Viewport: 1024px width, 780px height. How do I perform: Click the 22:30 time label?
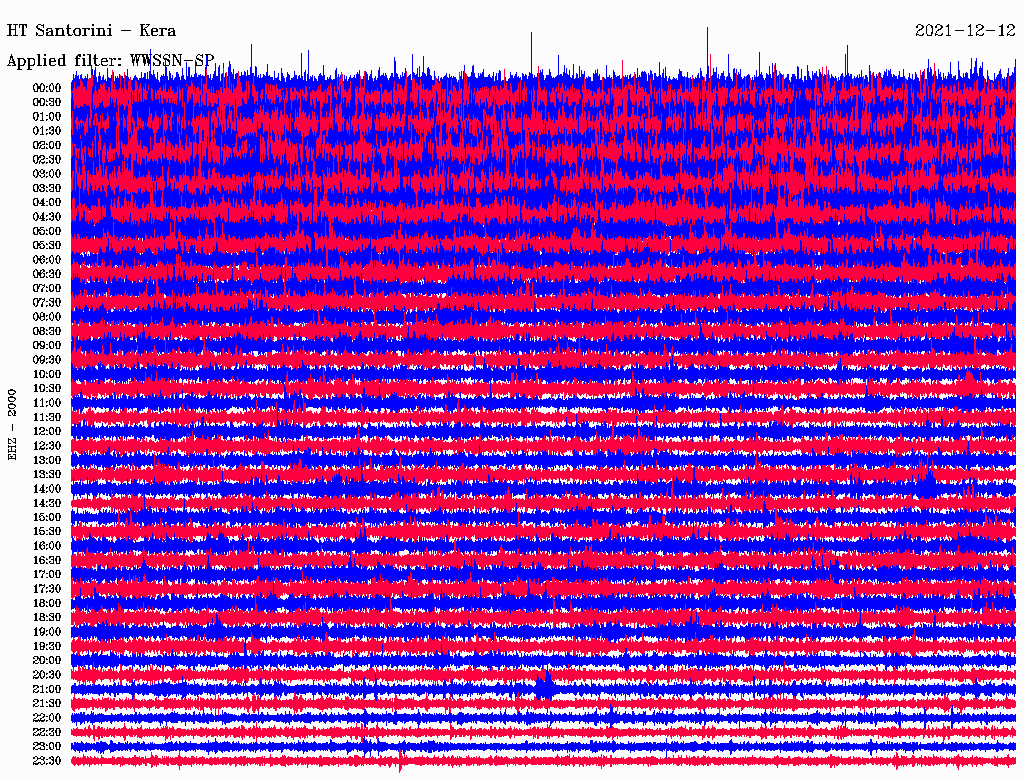click(x=47, y=732)
